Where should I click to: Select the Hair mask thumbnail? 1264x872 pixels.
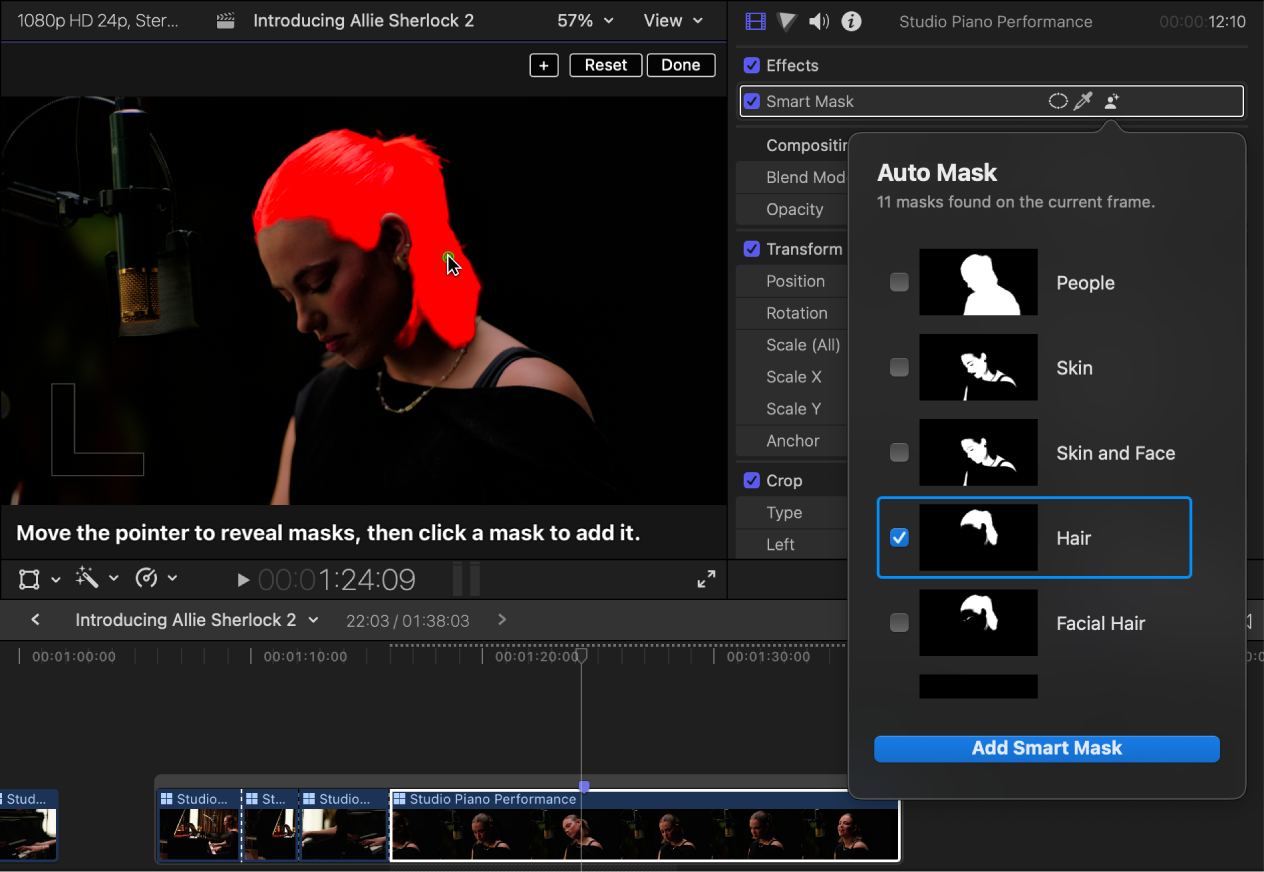978,538
